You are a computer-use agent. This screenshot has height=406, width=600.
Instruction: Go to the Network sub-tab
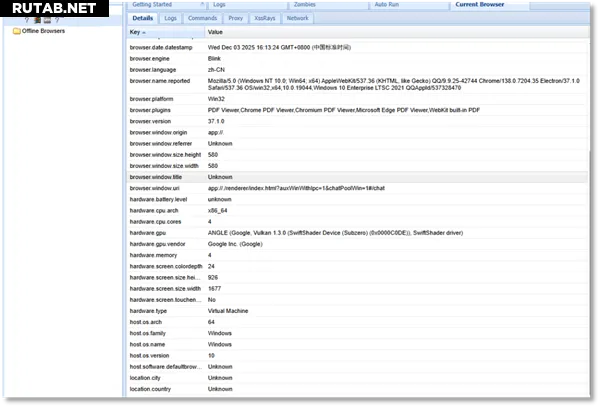(298, 18)
